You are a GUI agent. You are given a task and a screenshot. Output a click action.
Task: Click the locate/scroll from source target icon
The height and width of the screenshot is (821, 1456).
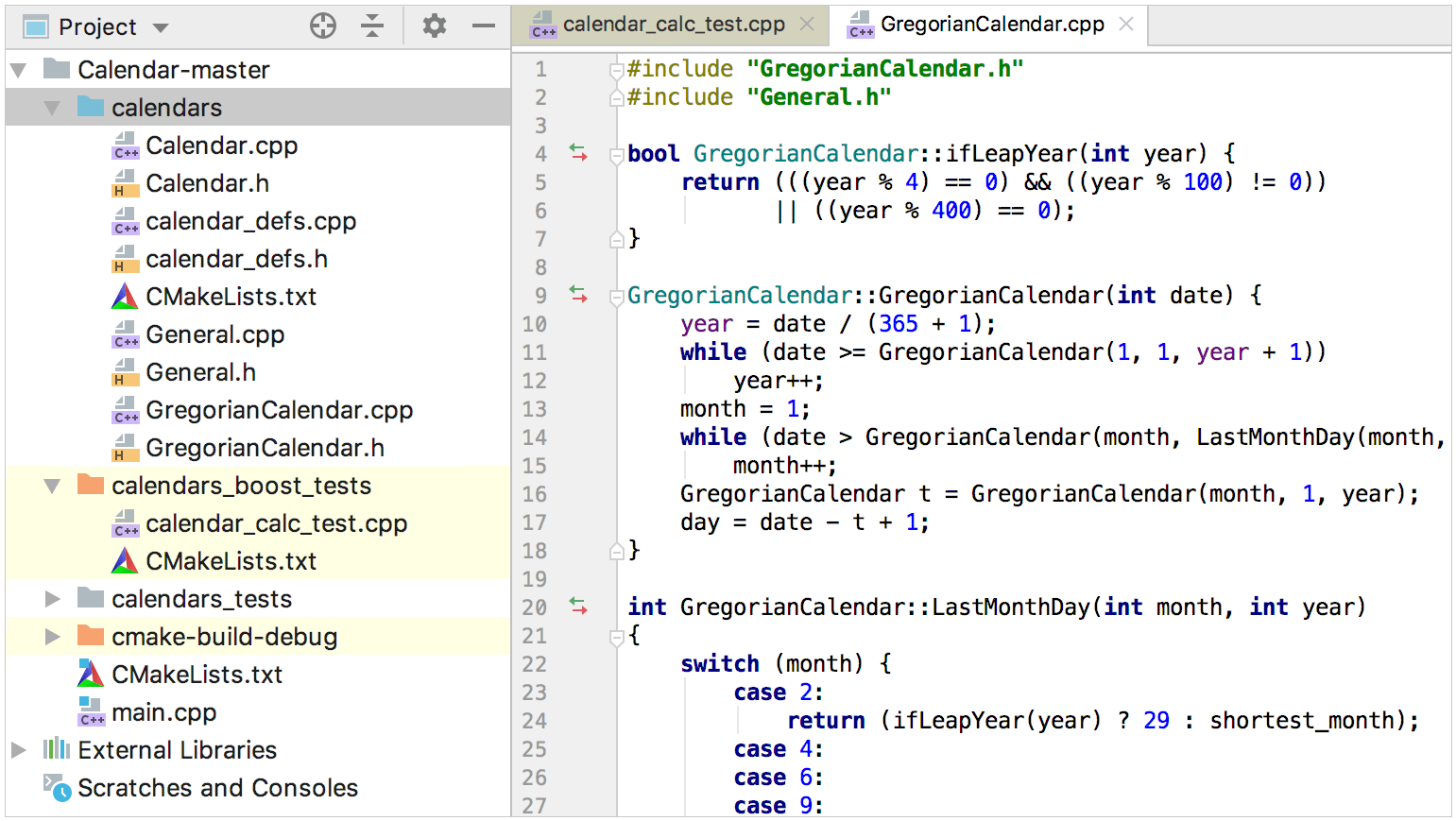323,26
